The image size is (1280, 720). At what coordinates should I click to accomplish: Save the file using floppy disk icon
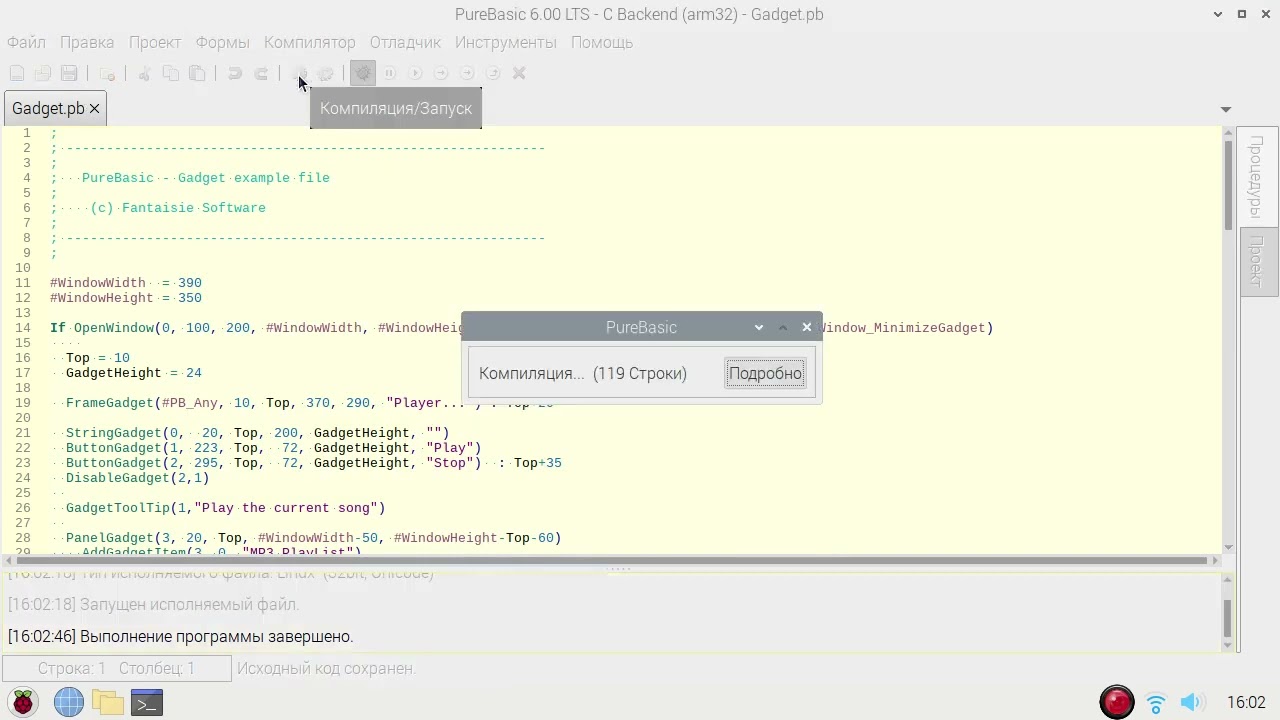[x=69, y=73]
